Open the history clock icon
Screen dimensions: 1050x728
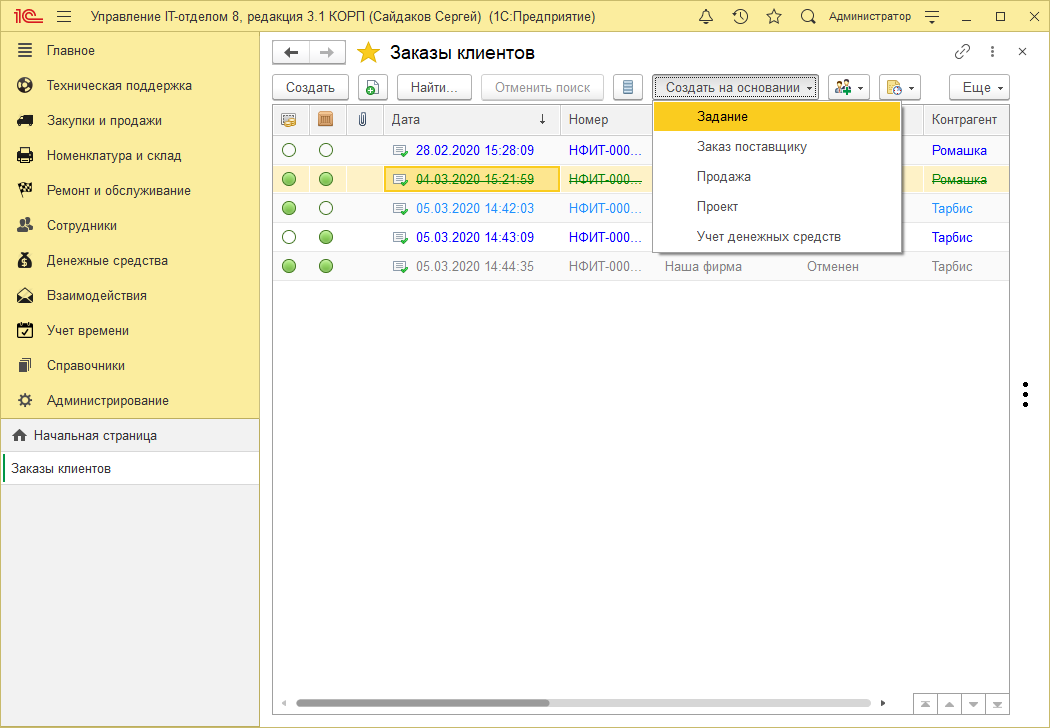[740, 17]
